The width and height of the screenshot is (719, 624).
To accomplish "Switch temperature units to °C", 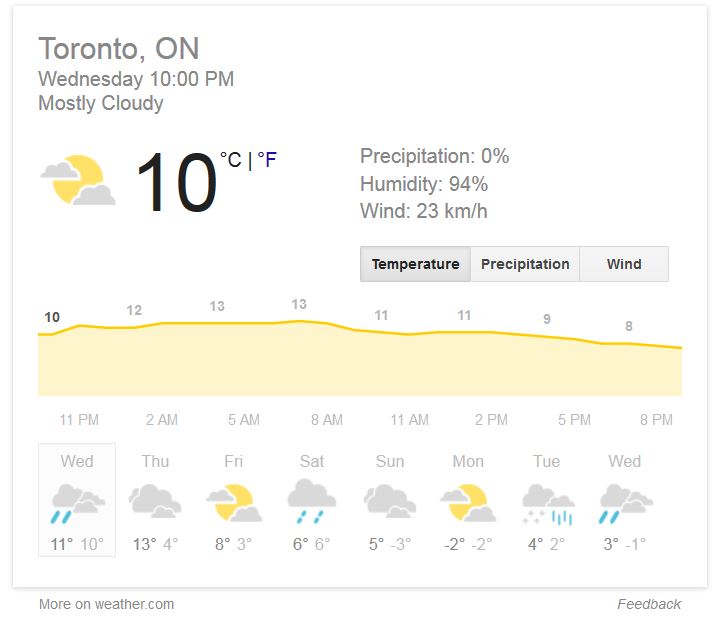I will point(231,160).
